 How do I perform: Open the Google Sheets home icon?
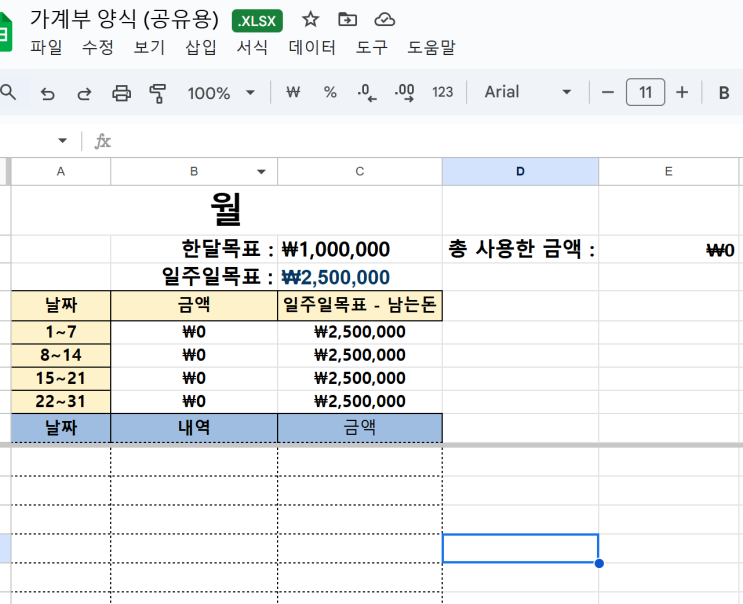[x=5, y=33]
